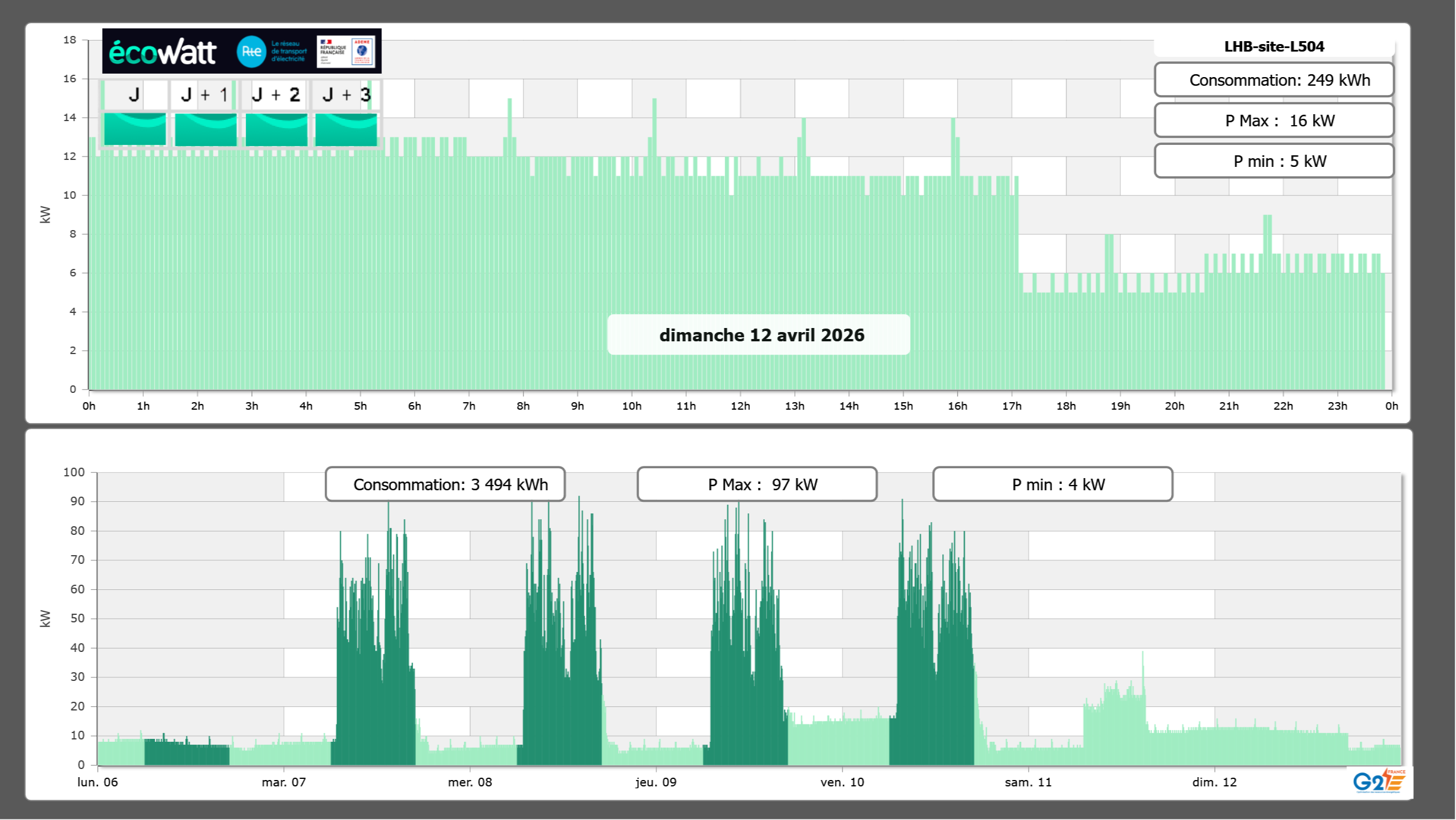Click the ADEME agency logo

[362, 52]
